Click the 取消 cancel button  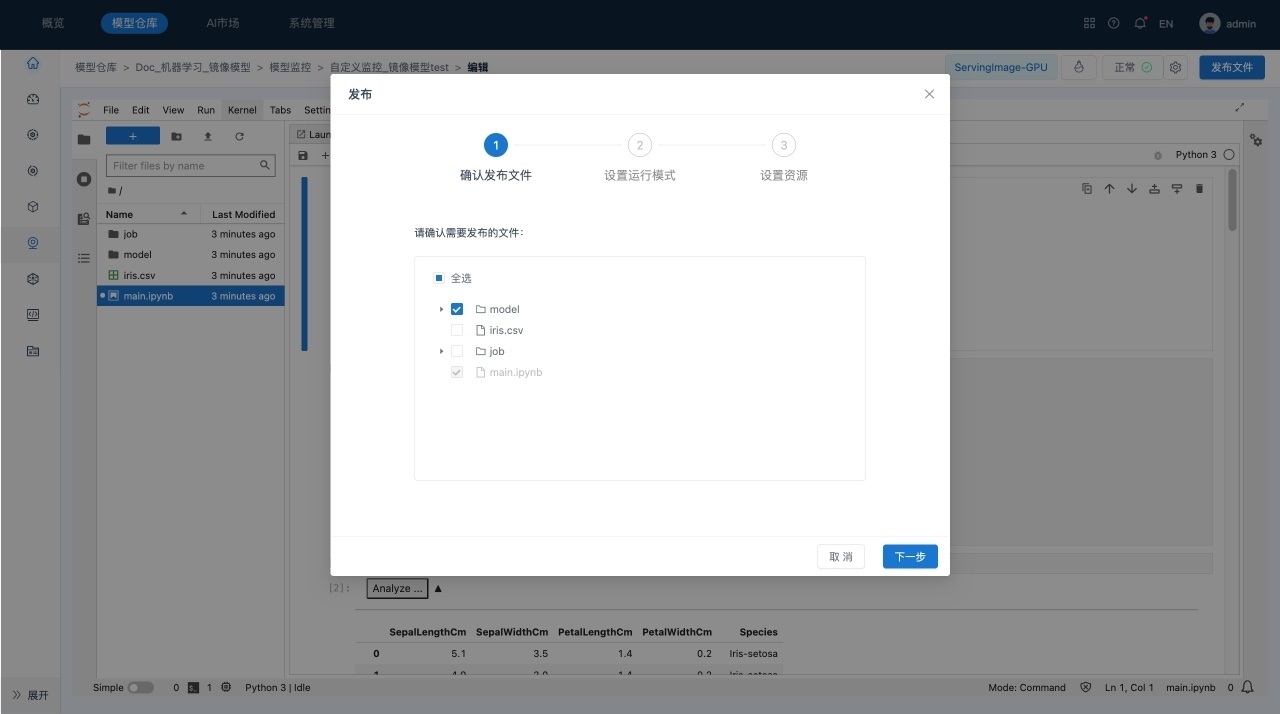(840, 557)
